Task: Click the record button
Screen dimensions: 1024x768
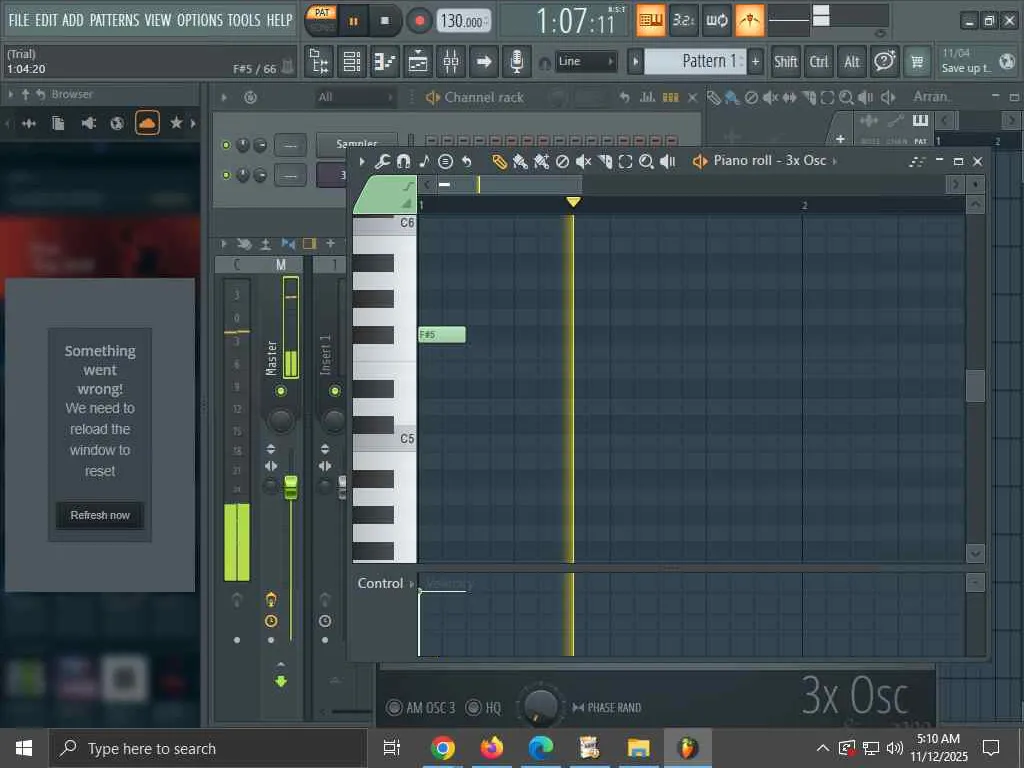Action: [x=419, y=21]
